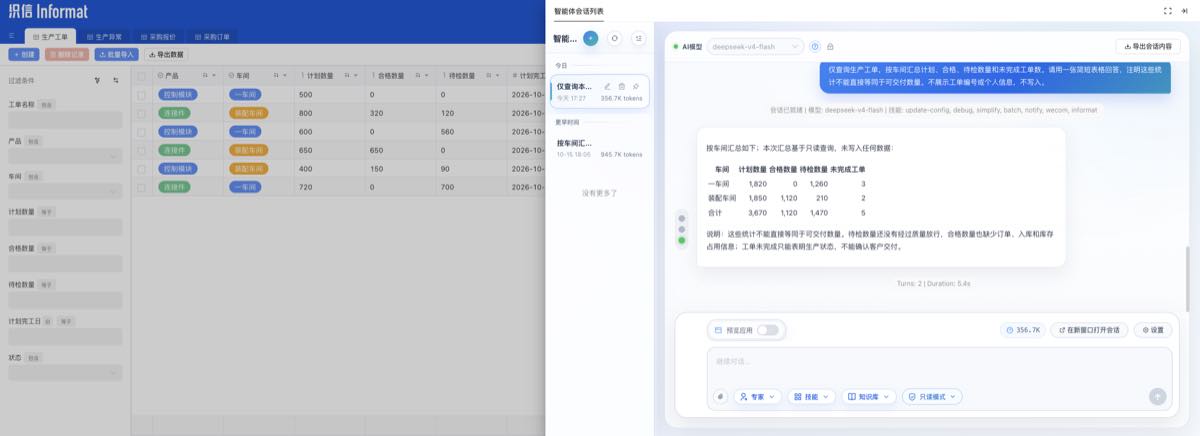
Task: Toggle the 预览应用 switch
Action: pos(767,329)
